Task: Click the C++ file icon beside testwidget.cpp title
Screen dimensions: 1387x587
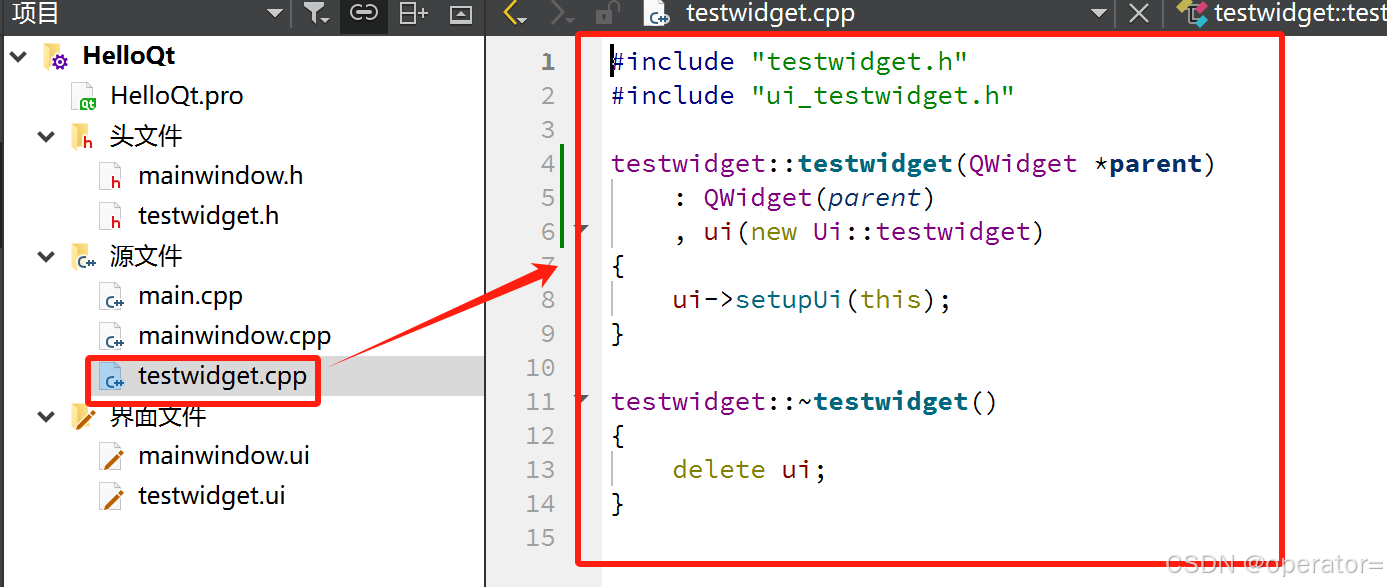Action: click(658, 14)
